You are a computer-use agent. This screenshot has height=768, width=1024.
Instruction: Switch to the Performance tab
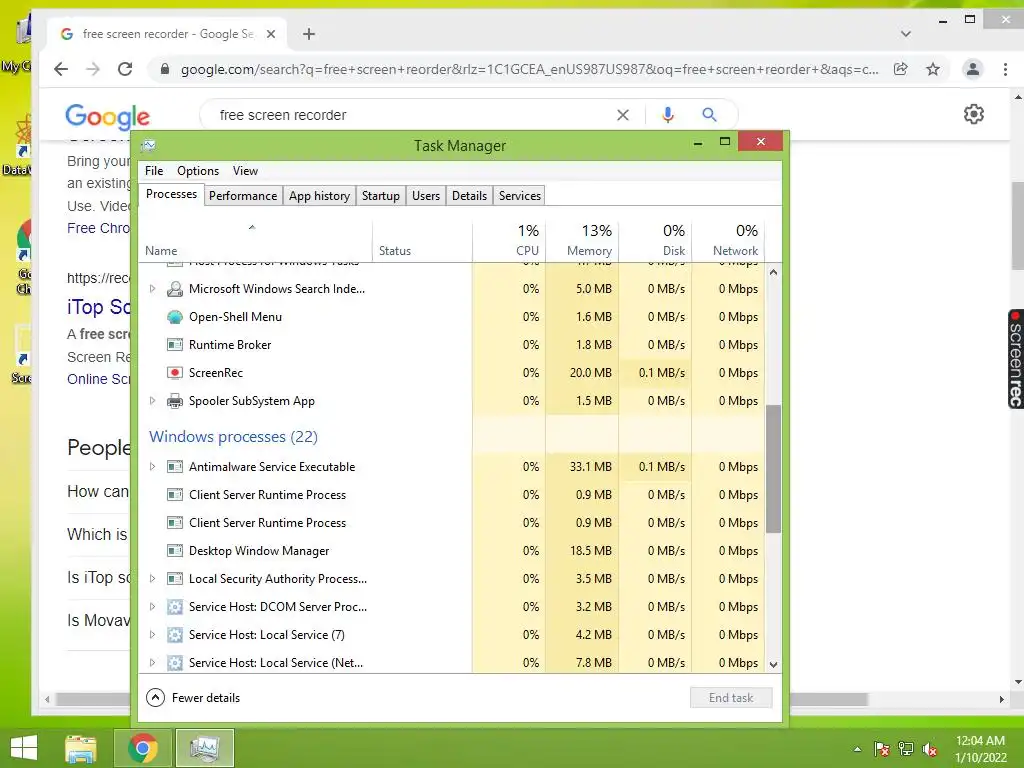(x=243, y=196)
